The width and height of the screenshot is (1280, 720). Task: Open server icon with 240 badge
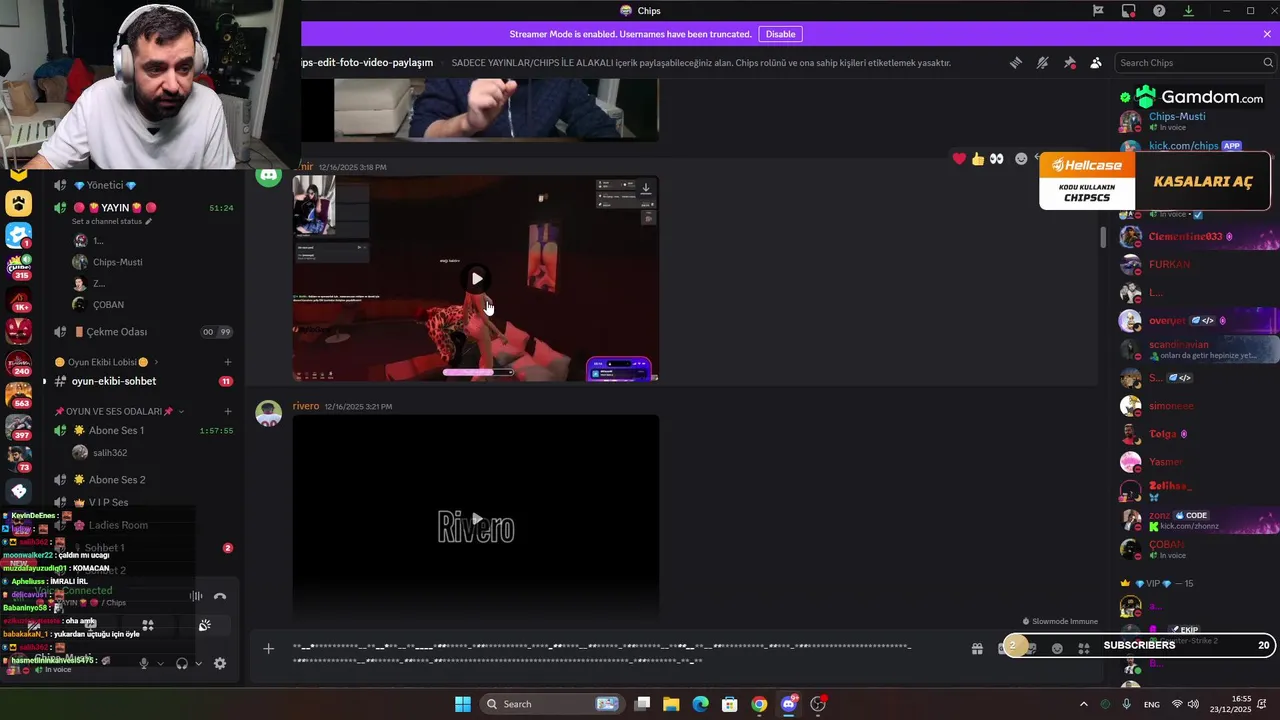tap(19, 362)
